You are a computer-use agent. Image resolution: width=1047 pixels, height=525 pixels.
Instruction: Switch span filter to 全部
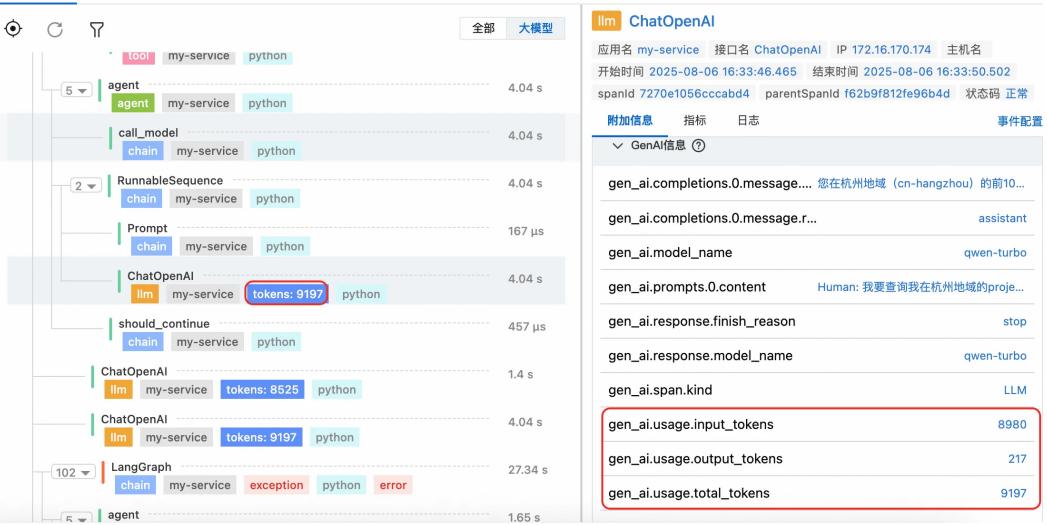[x=483, y=28]
